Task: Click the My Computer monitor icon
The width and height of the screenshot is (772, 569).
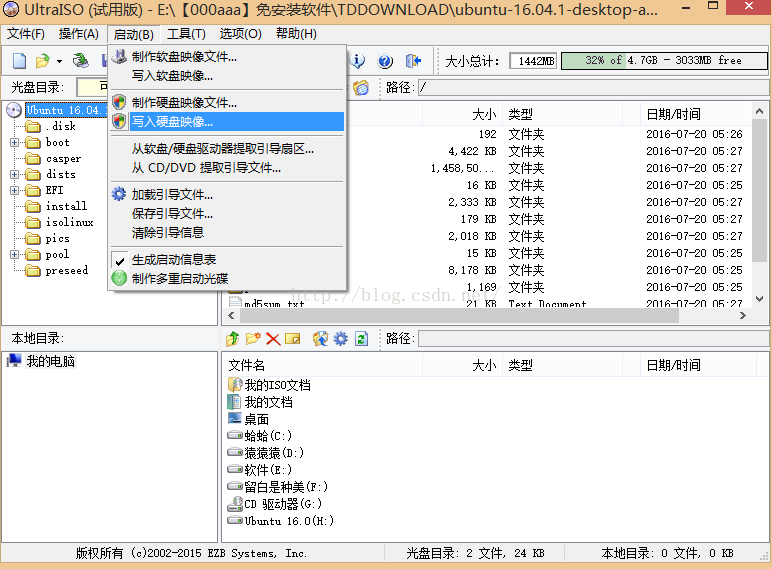Action: (x=15, y=361)
